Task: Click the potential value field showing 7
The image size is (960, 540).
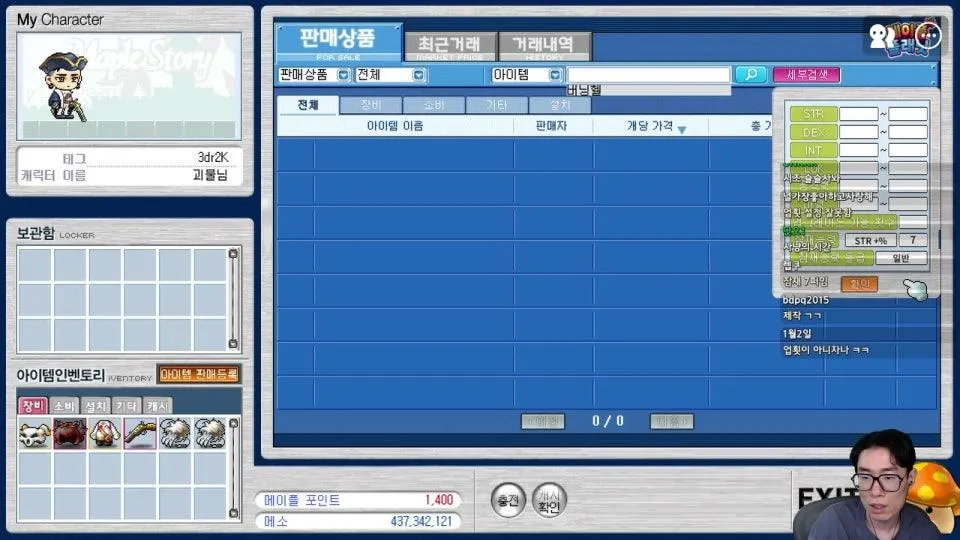Action: [913, 241]
